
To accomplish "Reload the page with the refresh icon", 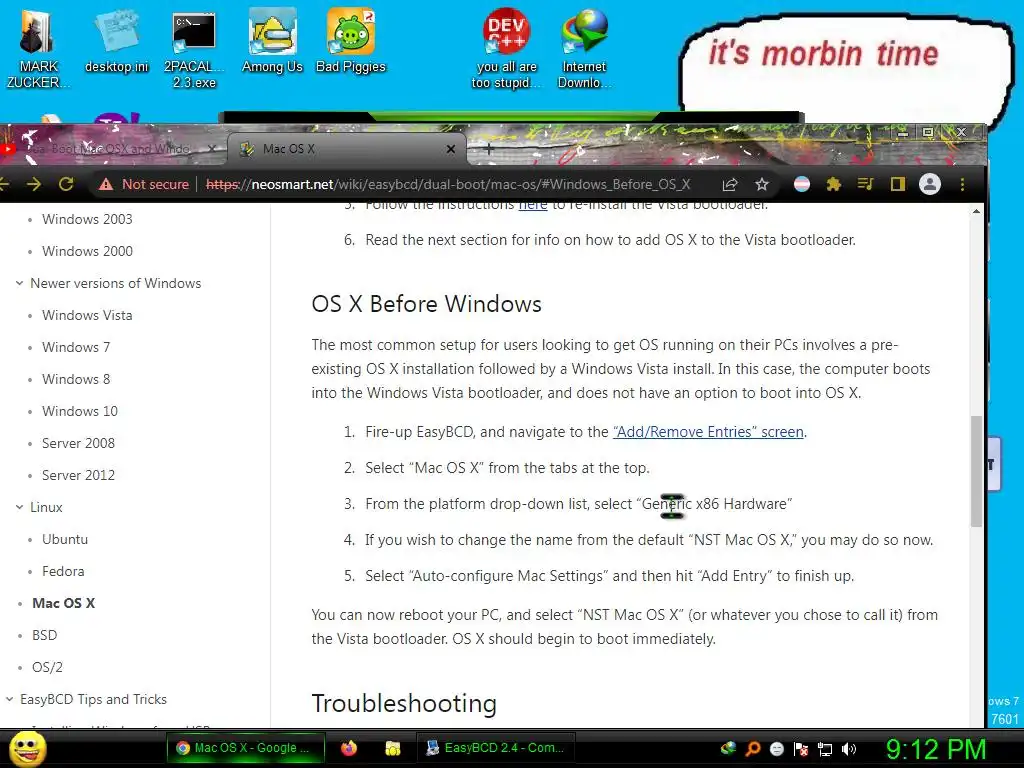I will [x=66, y=185].
